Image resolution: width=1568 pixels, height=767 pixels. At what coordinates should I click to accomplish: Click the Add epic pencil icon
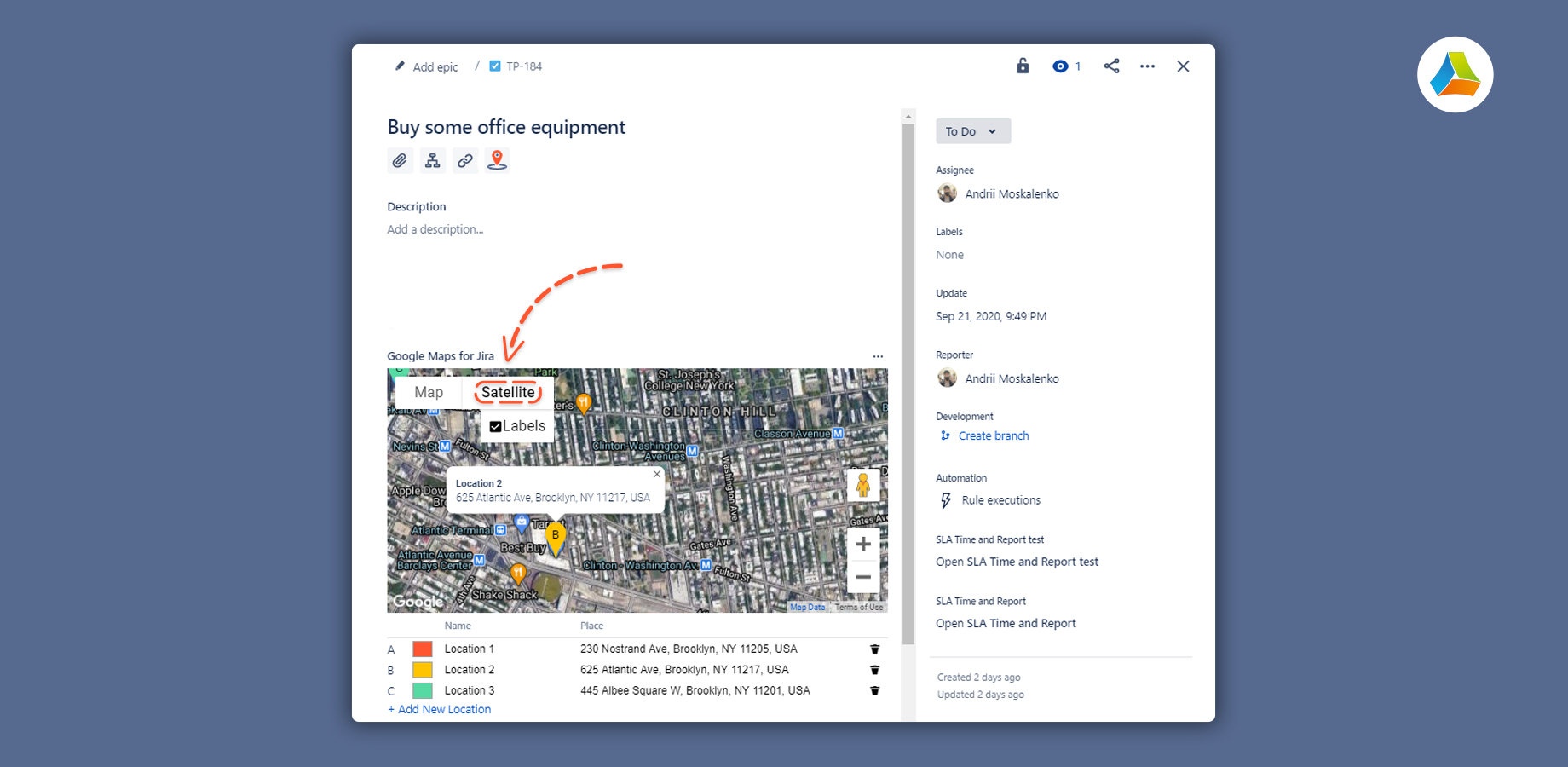400,66
